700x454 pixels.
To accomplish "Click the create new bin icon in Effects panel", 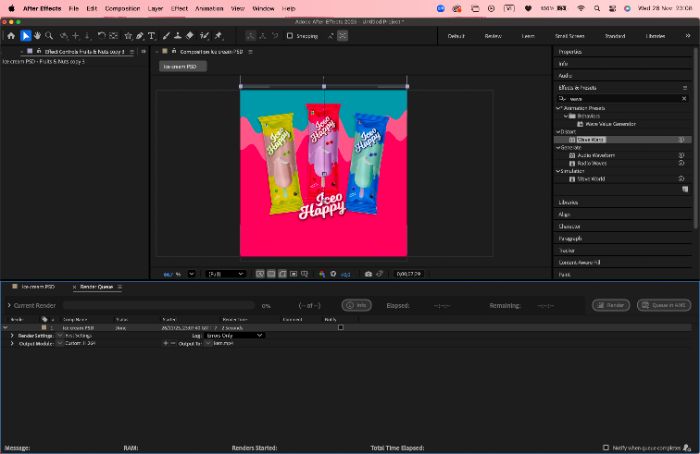I will 685,189.
